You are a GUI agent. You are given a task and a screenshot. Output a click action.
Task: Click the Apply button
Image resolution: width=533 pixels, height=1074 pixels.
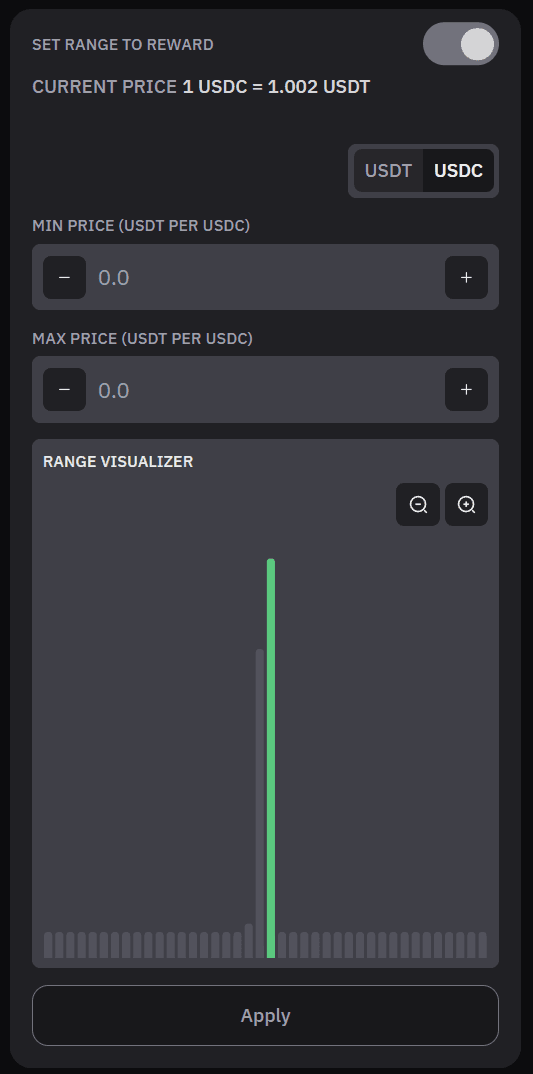click(x=265, y=1015)
